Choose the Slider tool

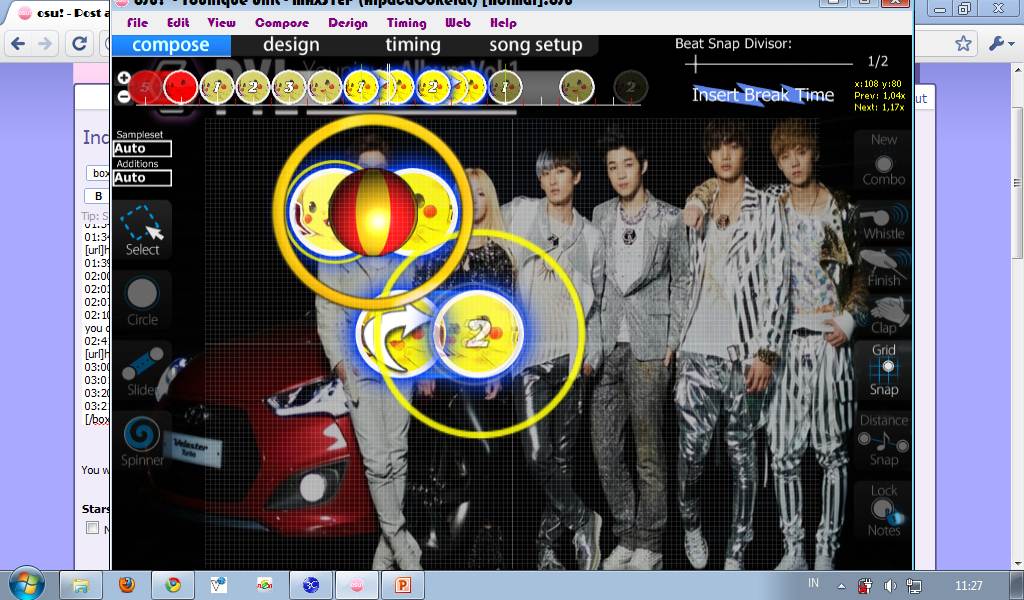pos(142,368)
